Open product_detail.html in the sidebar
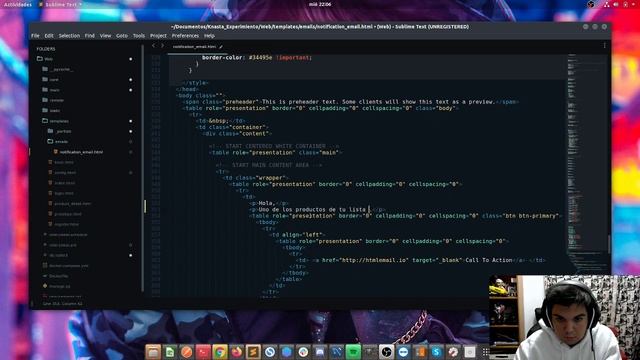This screenshot has width=640, height=360. click(73, 203)
